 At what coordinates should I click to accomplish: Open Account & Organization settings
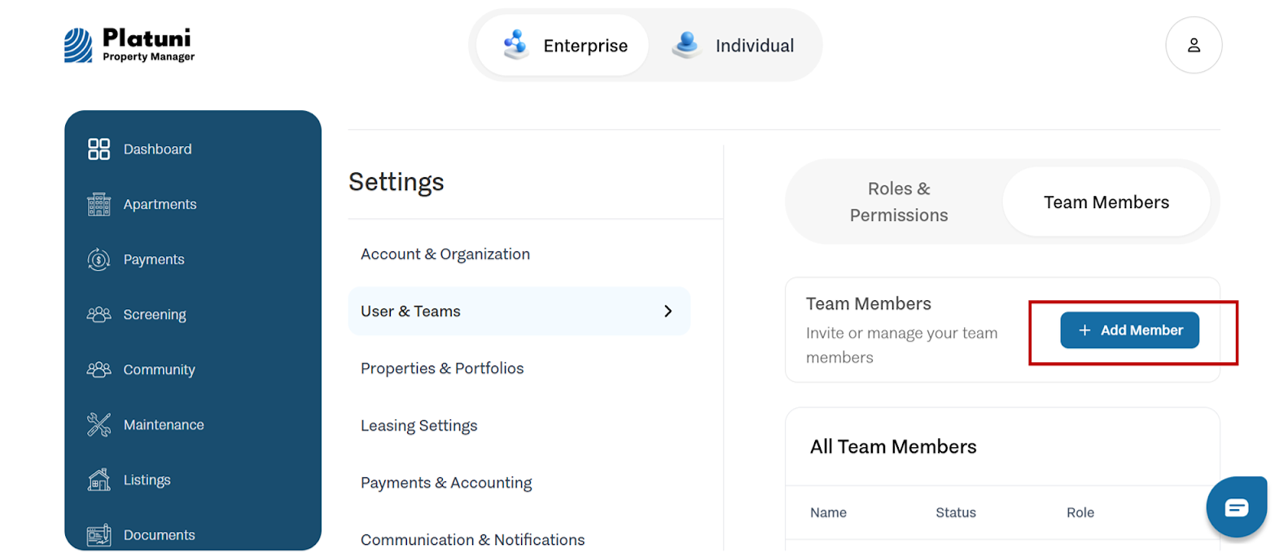point(445,254)
